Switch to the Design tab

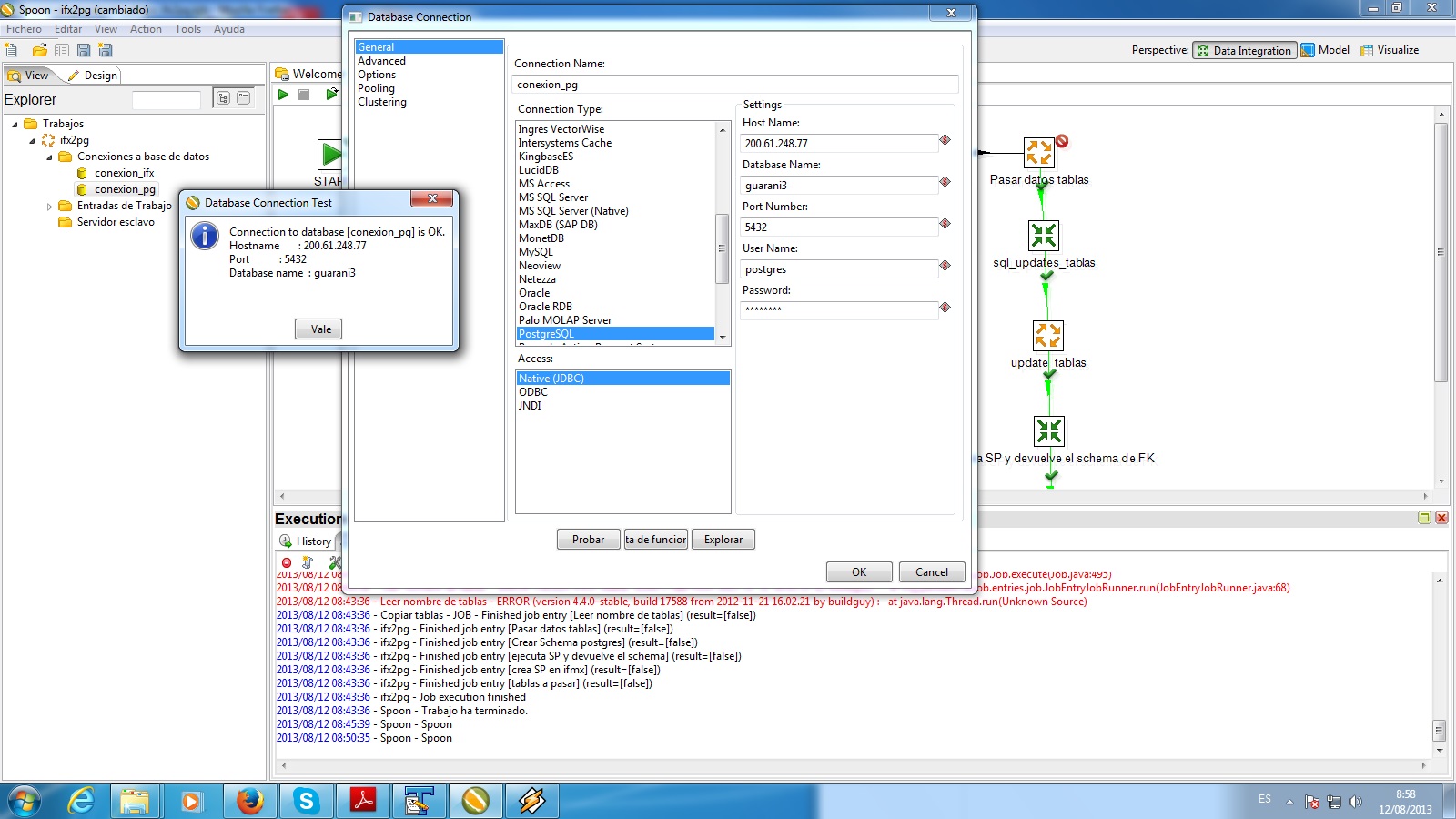(x=93, y=76)
